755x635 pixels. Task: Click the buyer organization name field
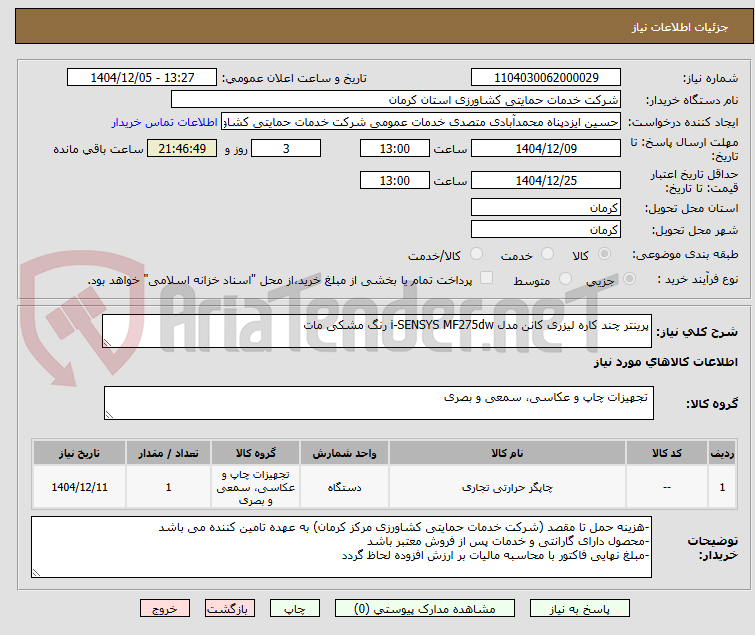(396, 100)
